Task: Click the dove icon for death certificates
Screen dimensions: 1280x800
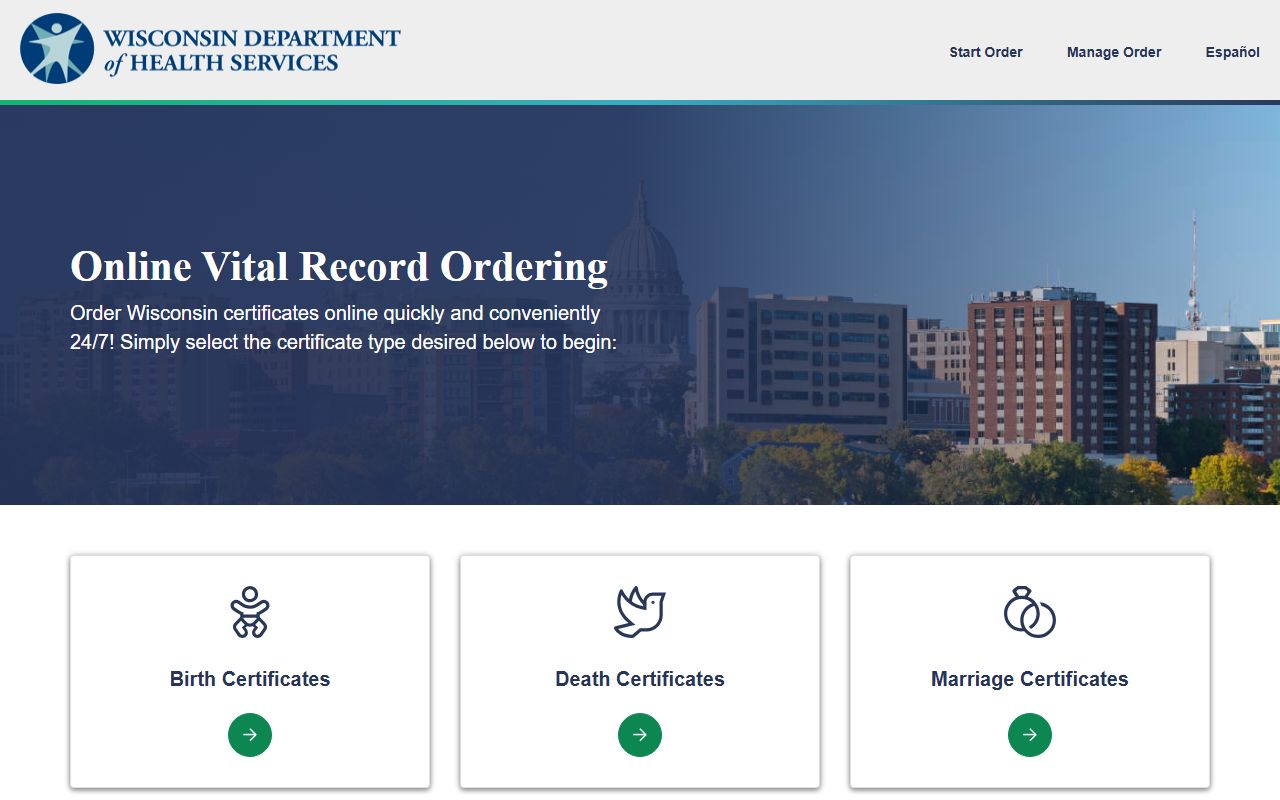Action: tap(640, 612)
